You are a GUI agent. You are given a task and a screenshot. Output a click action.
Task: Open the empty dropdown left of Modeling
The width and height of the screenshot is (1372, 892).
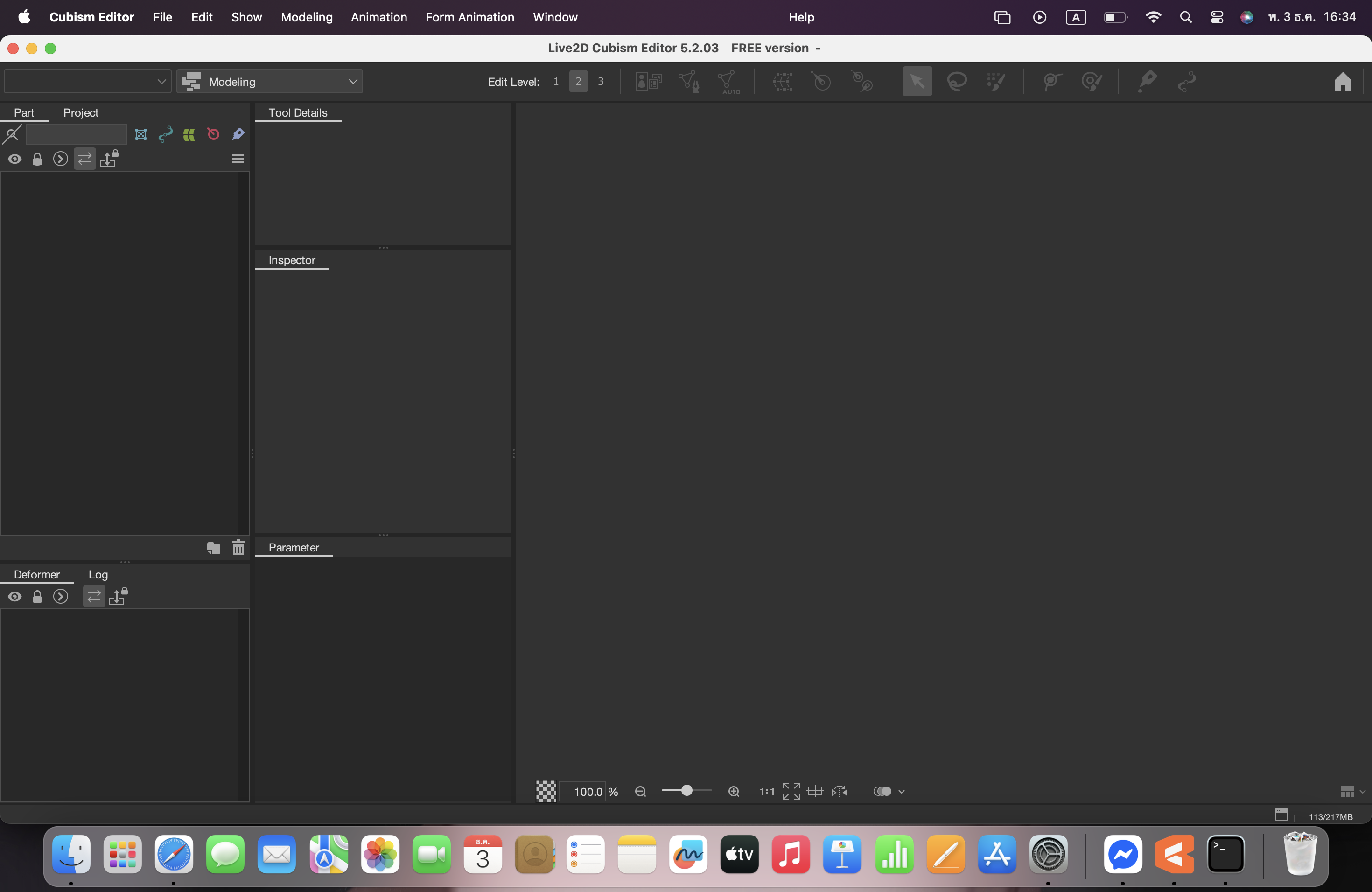87,81
